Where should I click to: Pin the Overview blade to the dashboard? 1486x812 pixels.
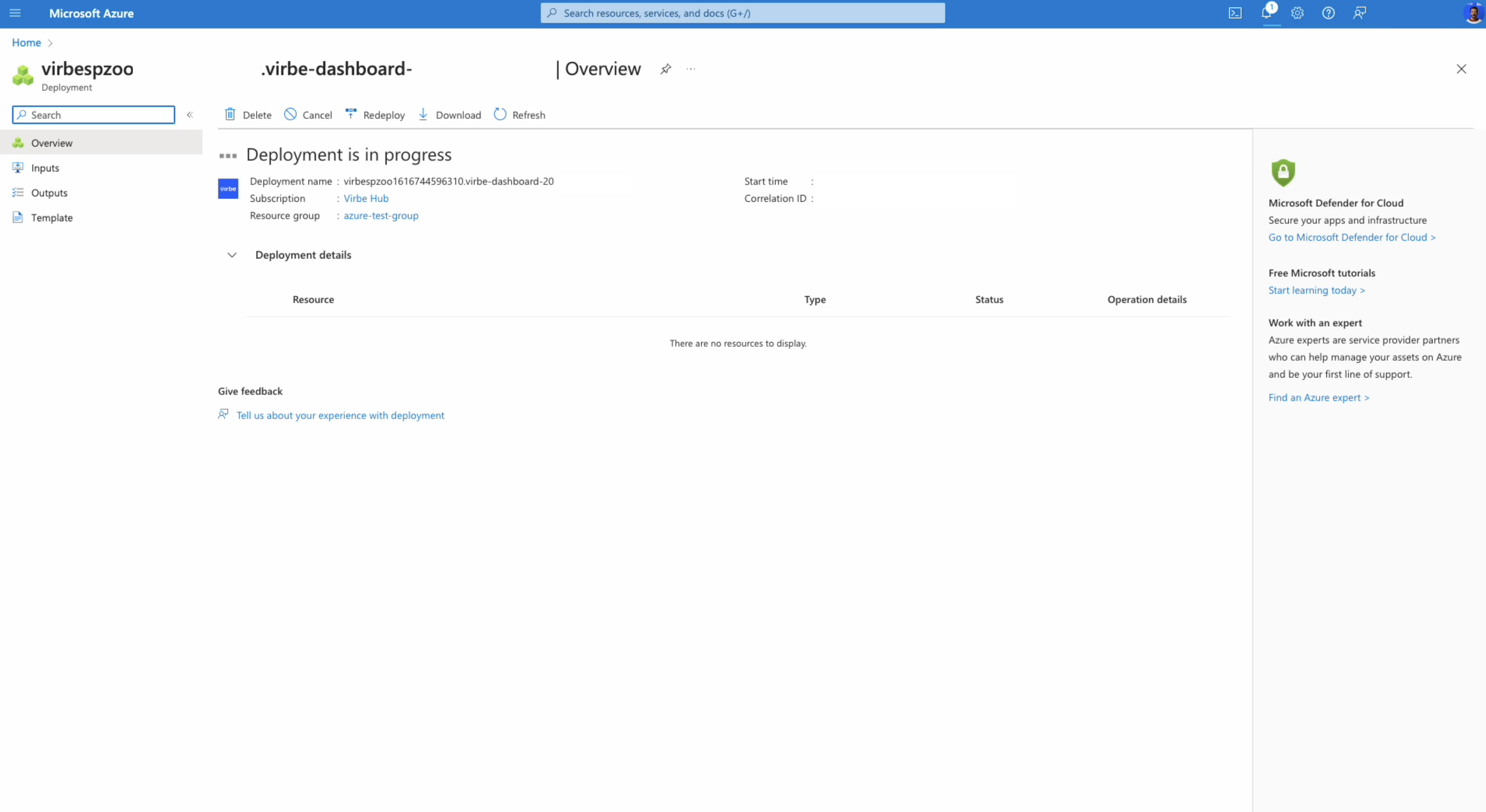[666, 68]
